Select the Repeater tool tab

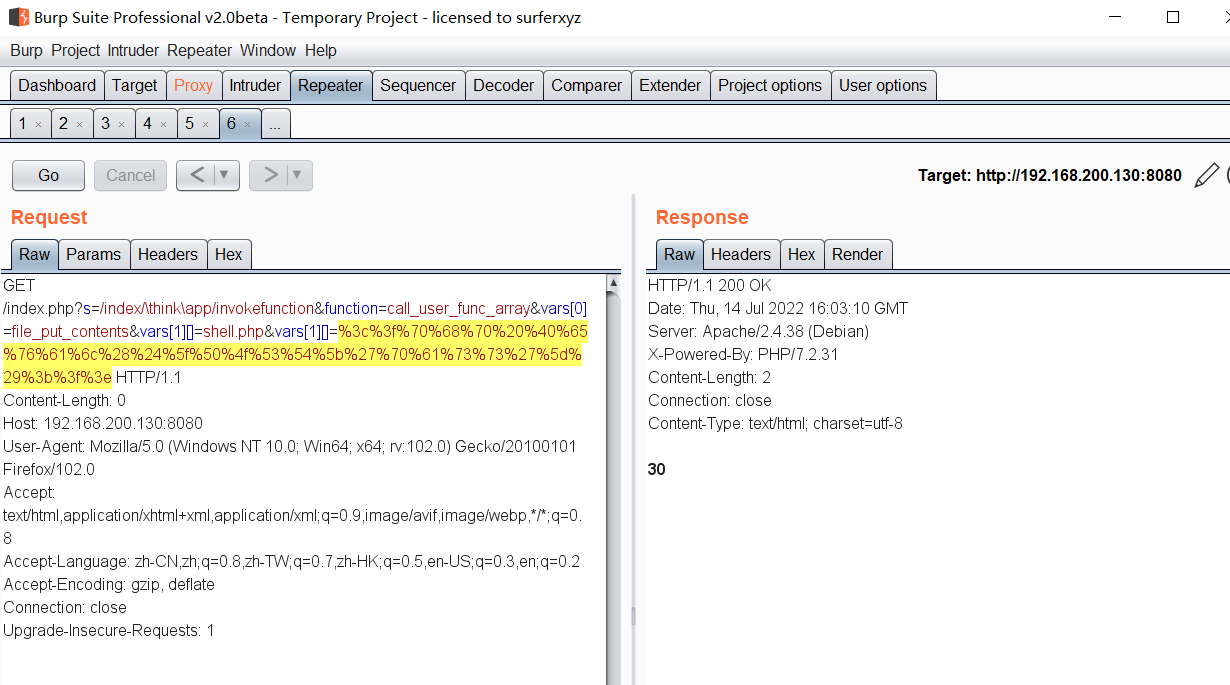pos(330,86)
